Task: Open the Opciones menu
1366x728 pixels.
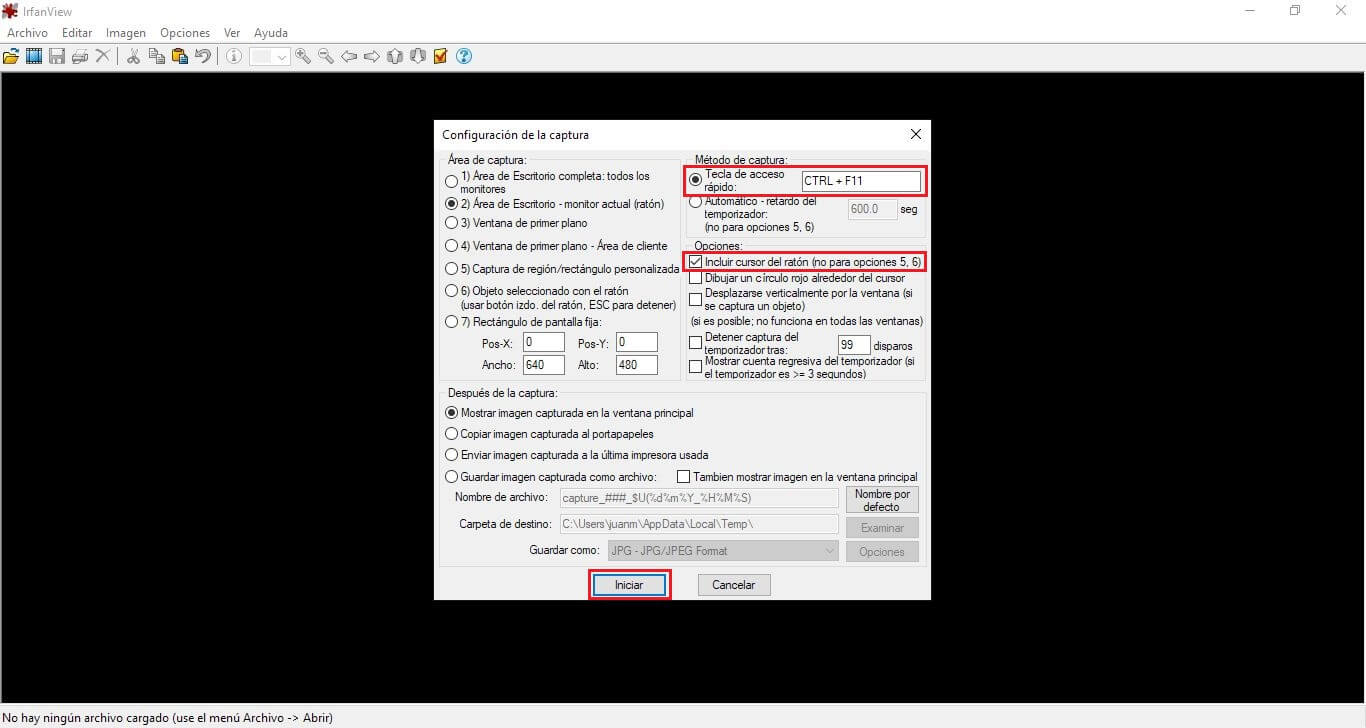Action: [x=185, y=33]
